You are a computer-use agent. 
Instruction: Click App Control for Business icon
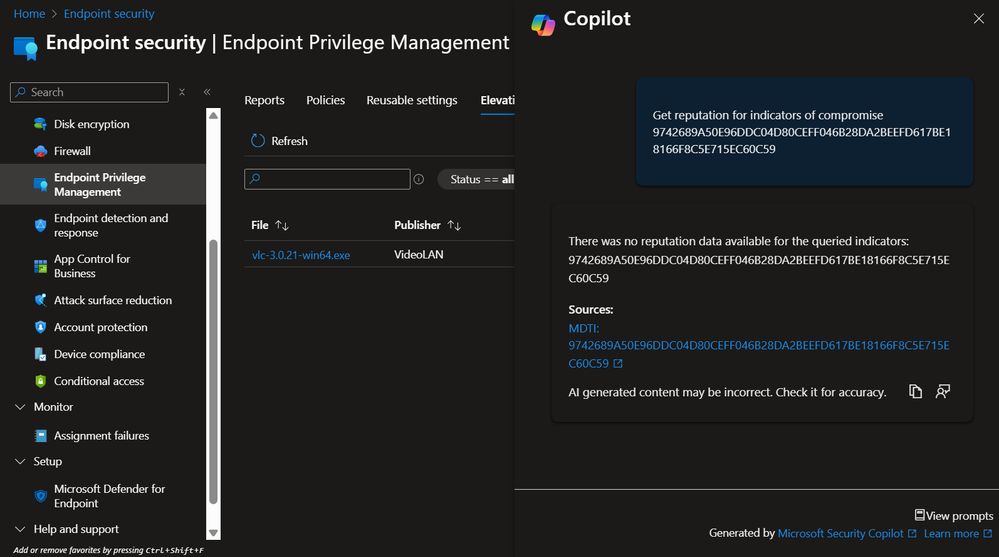pos(40,266)
